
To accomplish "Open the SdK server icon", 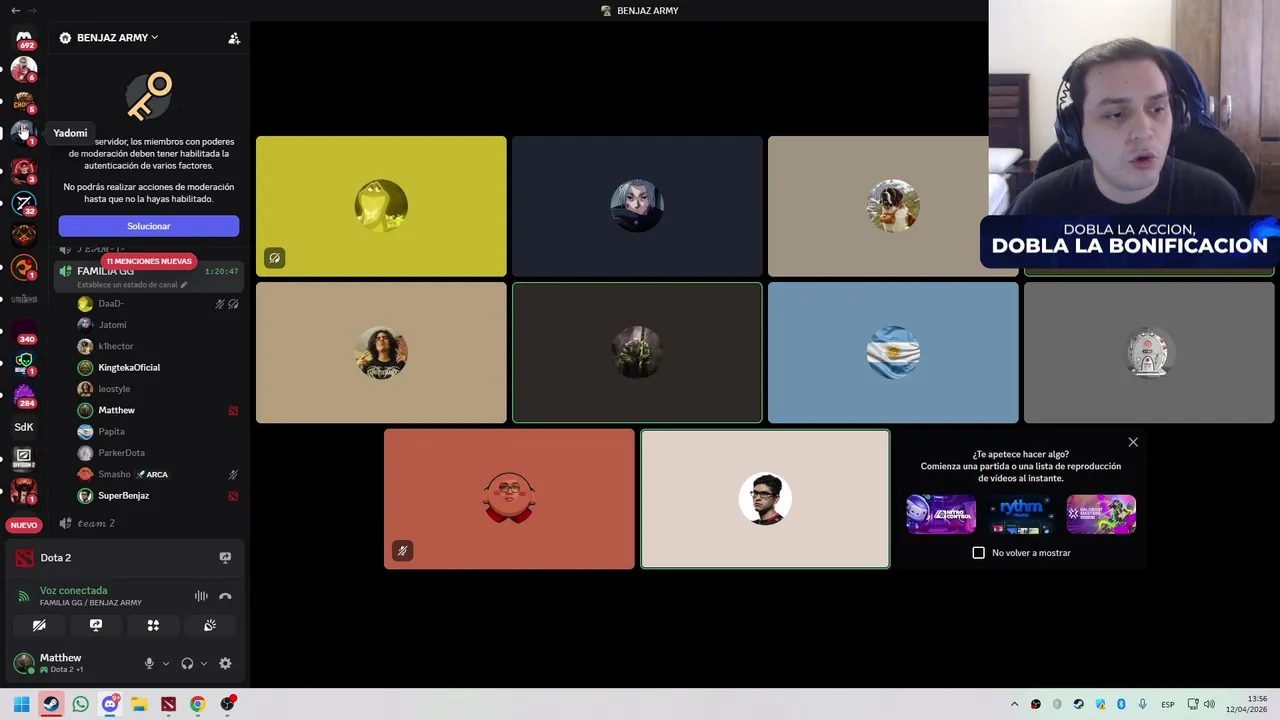I will tap(24, 427).
